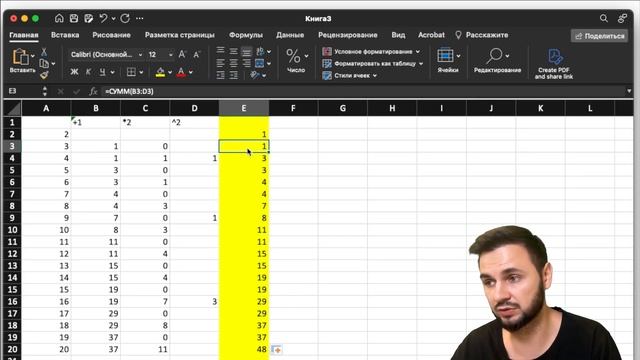This screenshot has width=640, height=360.
Task: Click the wrap text icon
Action: (x=260, y=51)
